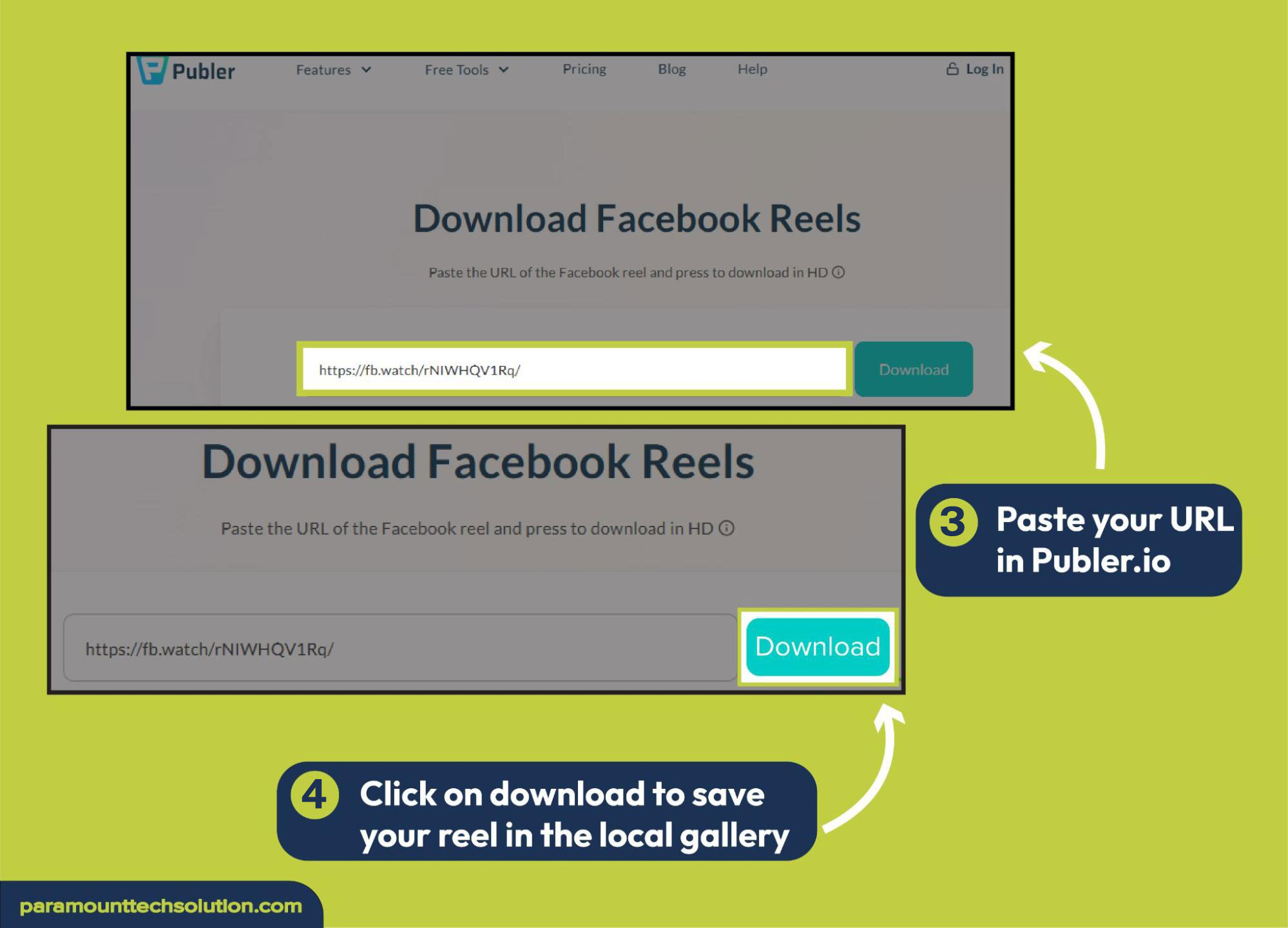
Task: Click the Publer shield logo icon
Action: [155, 69]
